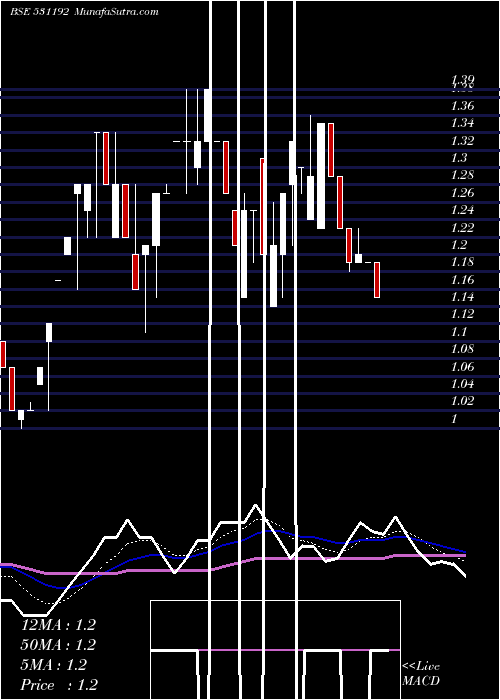Select the 1.24 price axis label
Image resolution: width=500 pixels, height=700 pixels.
(462, 210)
